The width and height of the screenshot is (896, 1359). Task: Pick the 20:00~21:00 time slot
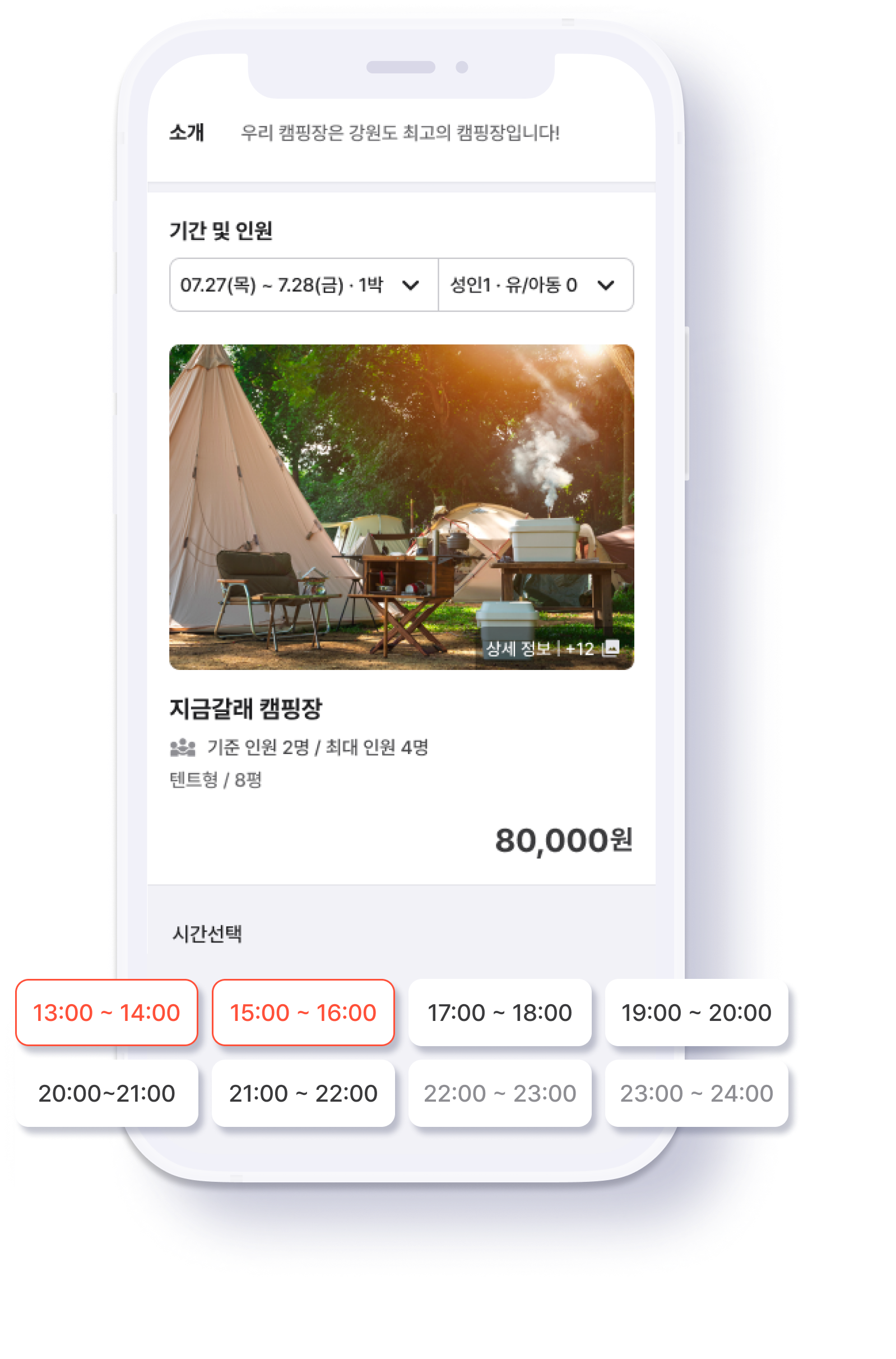pos(107,1093)
